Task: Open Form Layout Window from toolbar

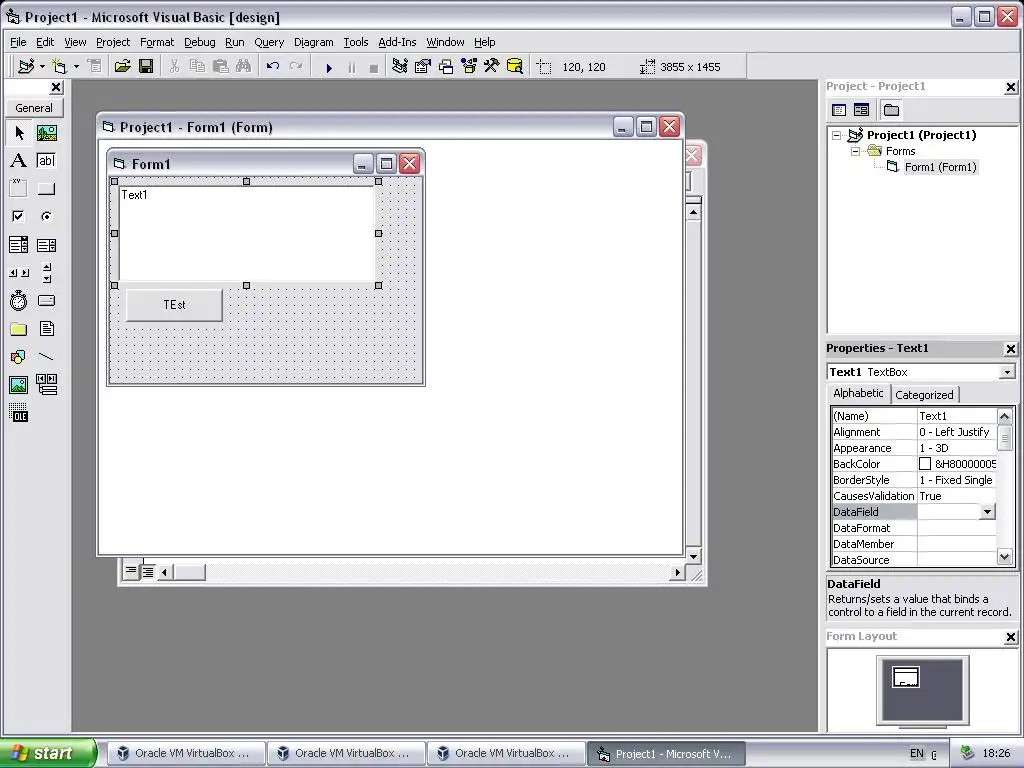Action: click(445, 67)
